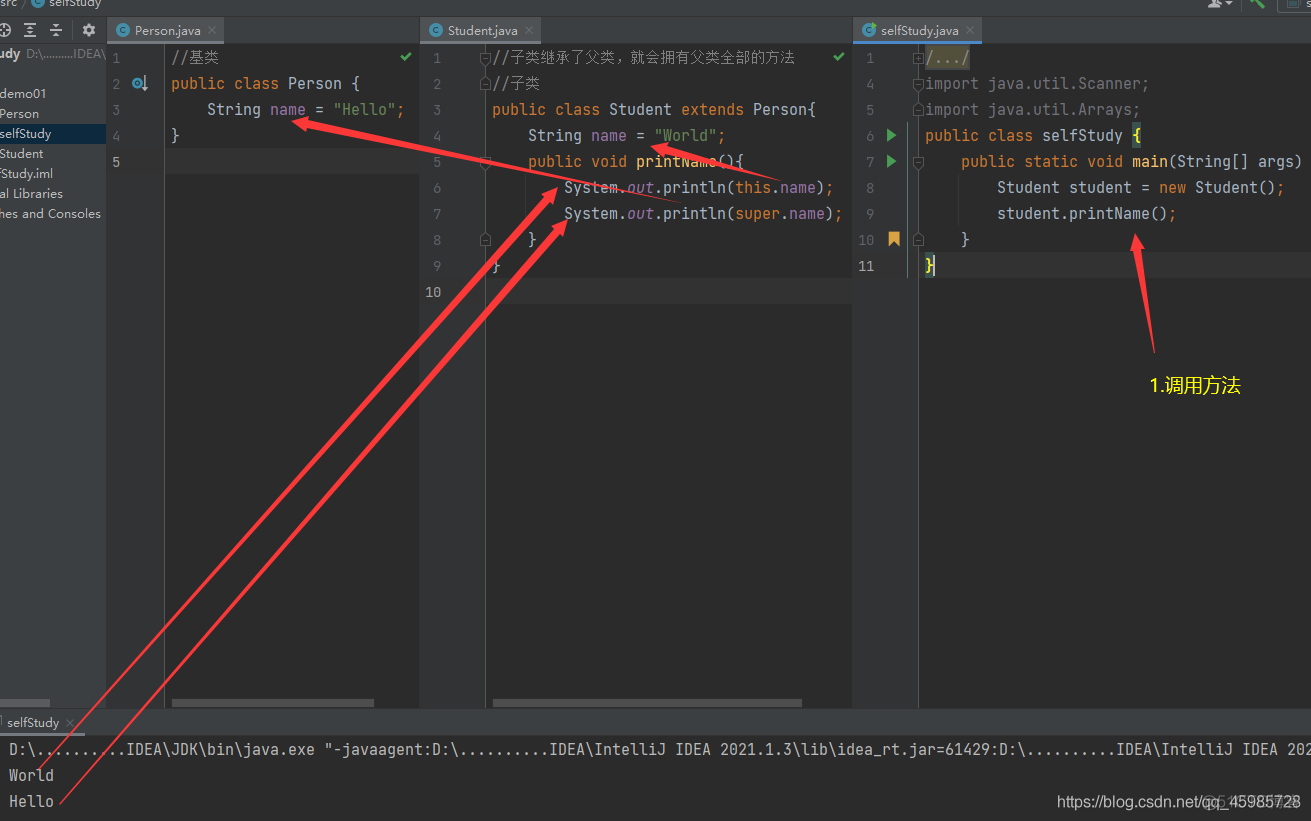Click the fold end marker on line 10 of selfStudy
This screenshot has height=821, width=1311.
click(x=918, y=239)
